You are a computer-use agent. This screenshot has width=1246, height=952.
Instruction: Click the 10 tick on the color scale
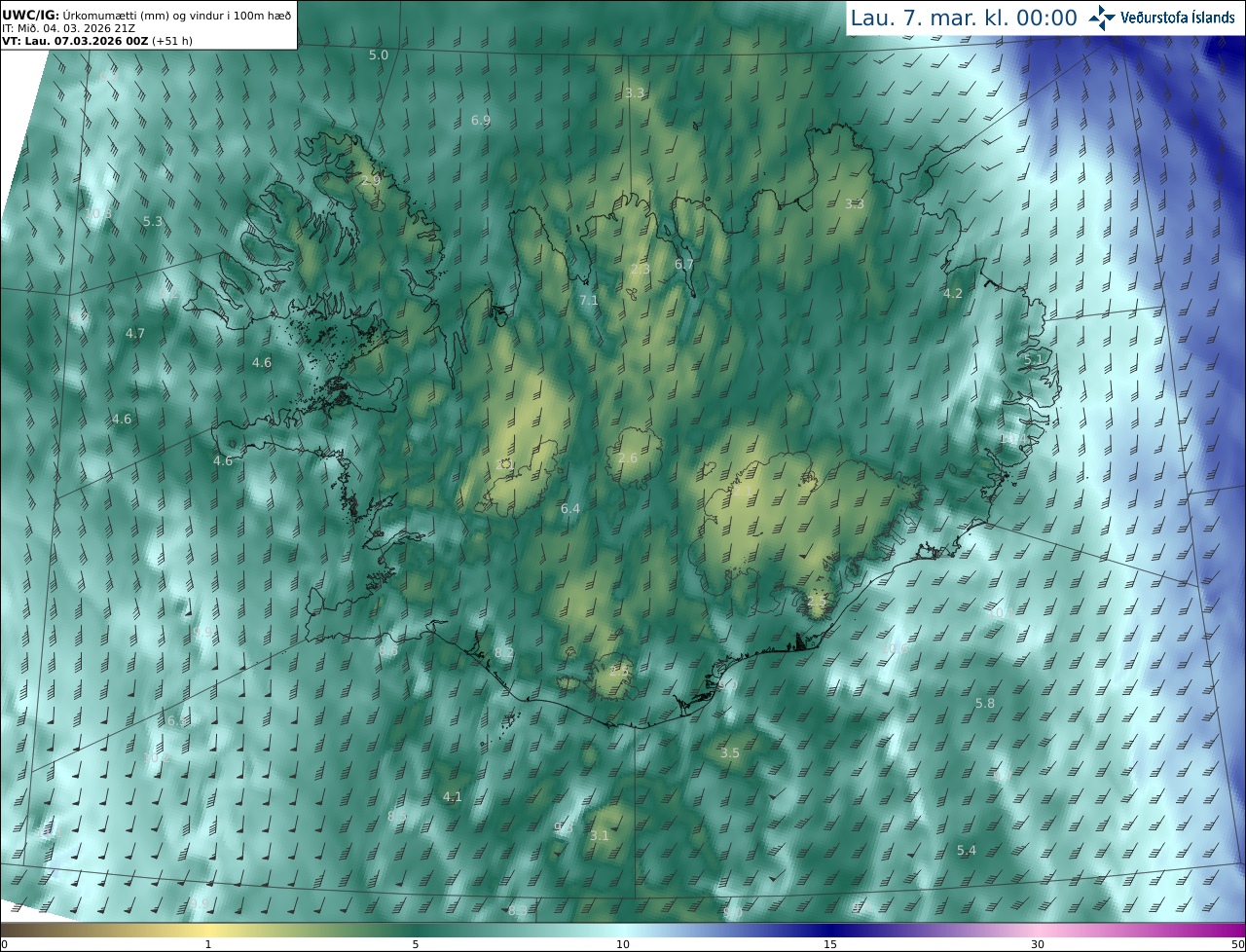623,945
